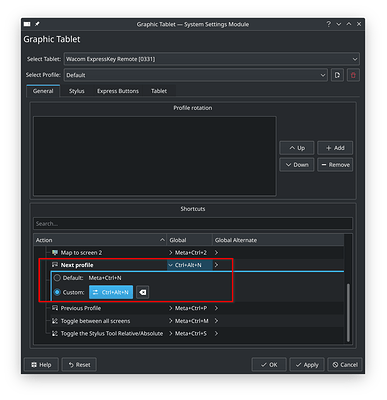Select the Next profile row
Screen dimensions: 387x400
pyautogui.click(x=189, y=265)
